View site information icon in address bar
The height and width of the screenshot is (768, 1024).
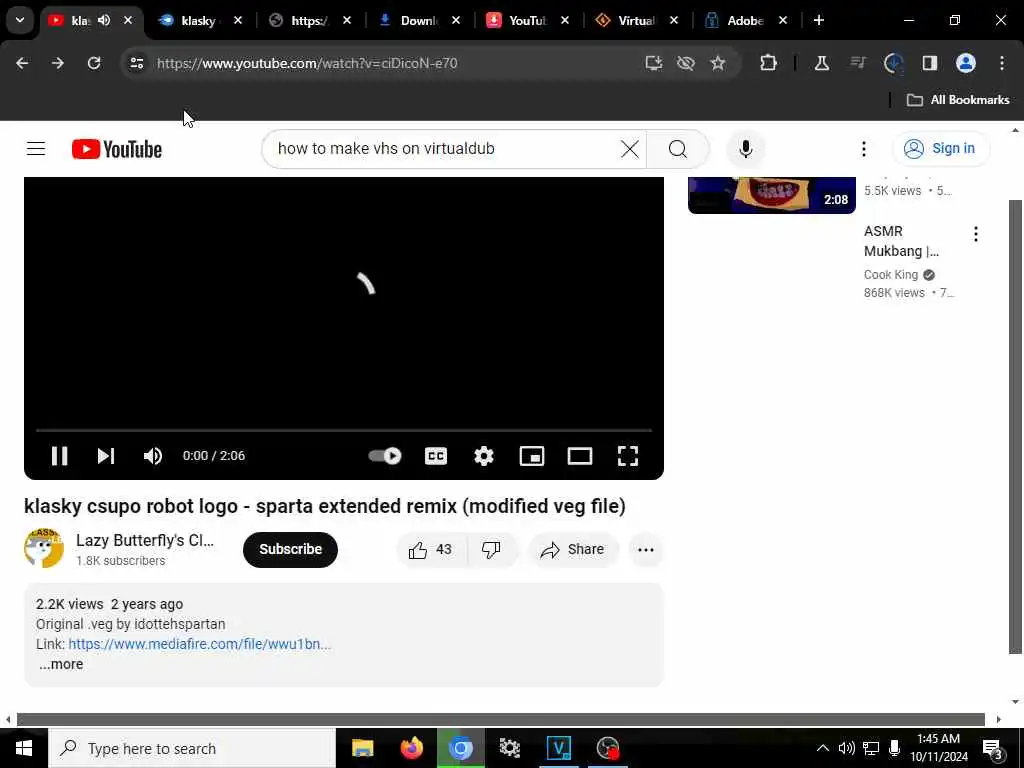point(136,63)
